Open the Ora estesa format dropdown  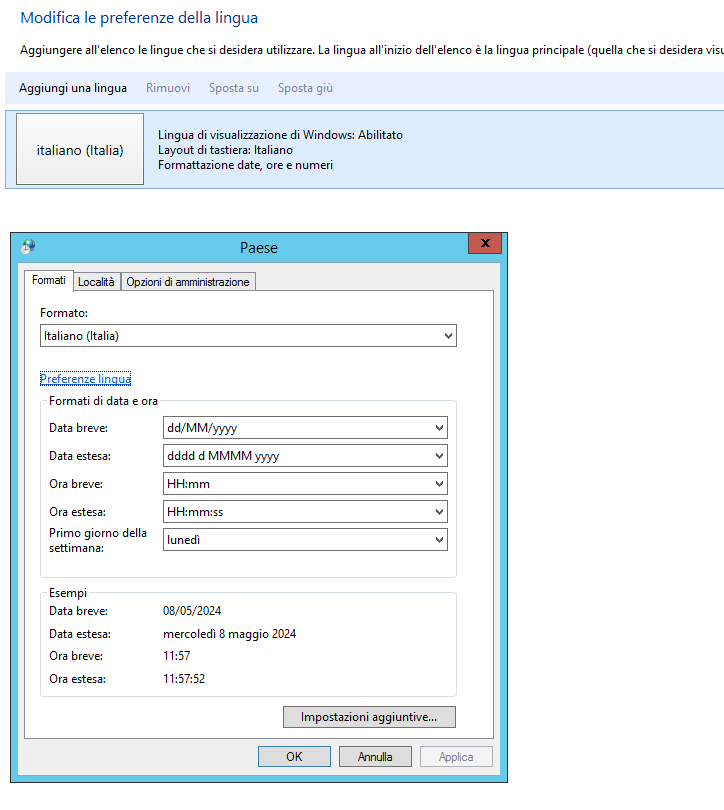[305, 511]
